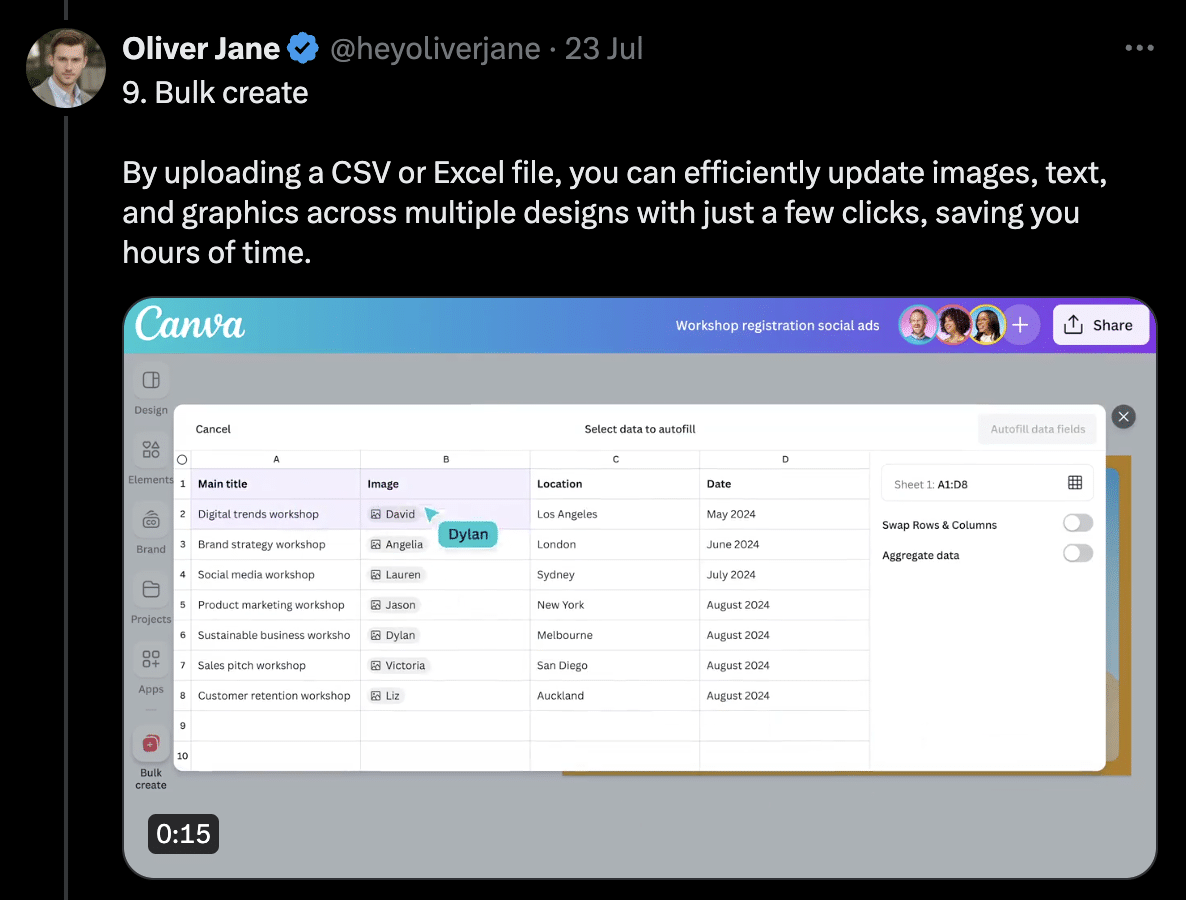1186x900 pixels.
Task: Select column B header in the spreadsheet
Action: (x=445, y=458)
